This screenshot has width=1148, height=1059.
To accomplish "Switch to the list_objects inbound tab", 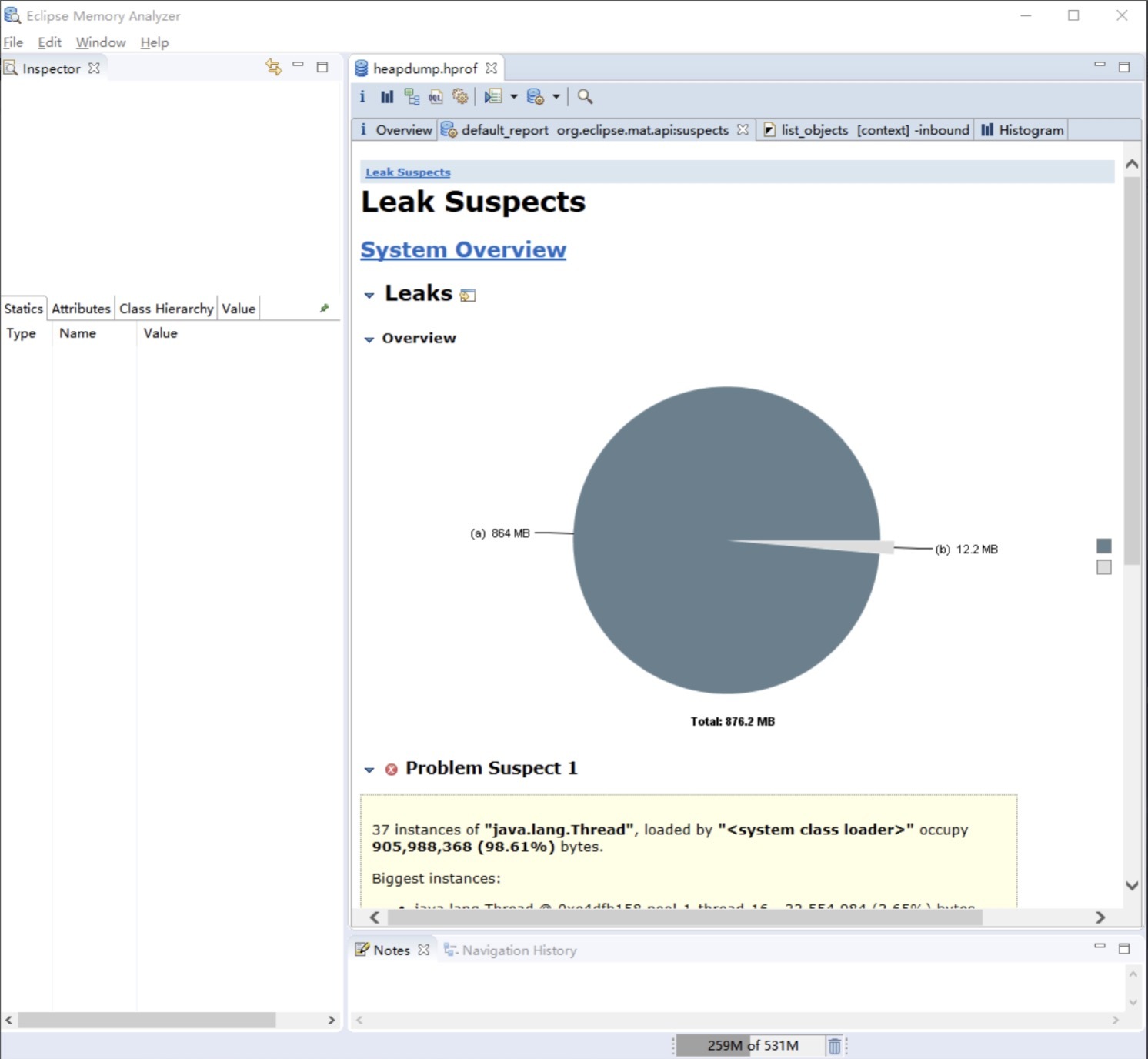I will [866, 130].
